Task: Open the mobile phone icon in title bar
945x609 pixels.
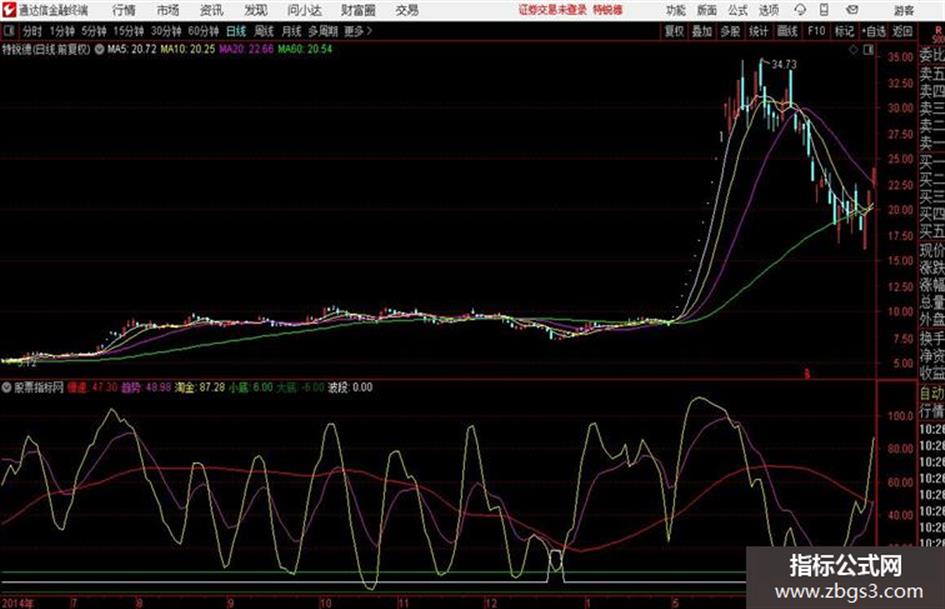Action: [824, 10]
